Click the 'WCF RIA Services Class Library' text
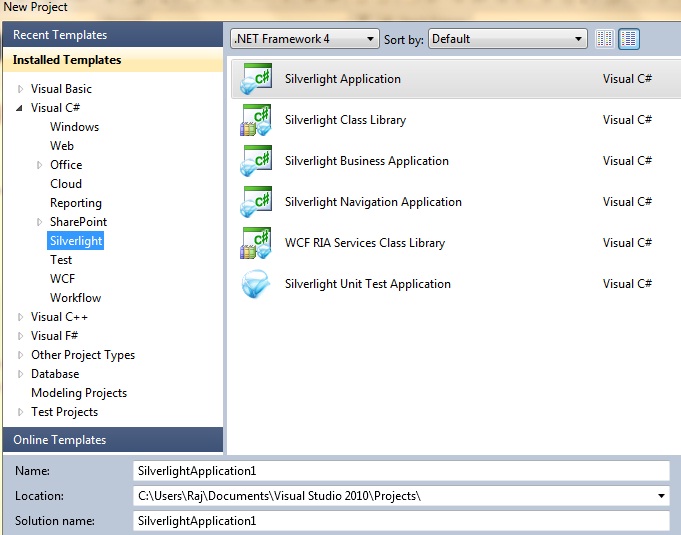 coord(365,243)
